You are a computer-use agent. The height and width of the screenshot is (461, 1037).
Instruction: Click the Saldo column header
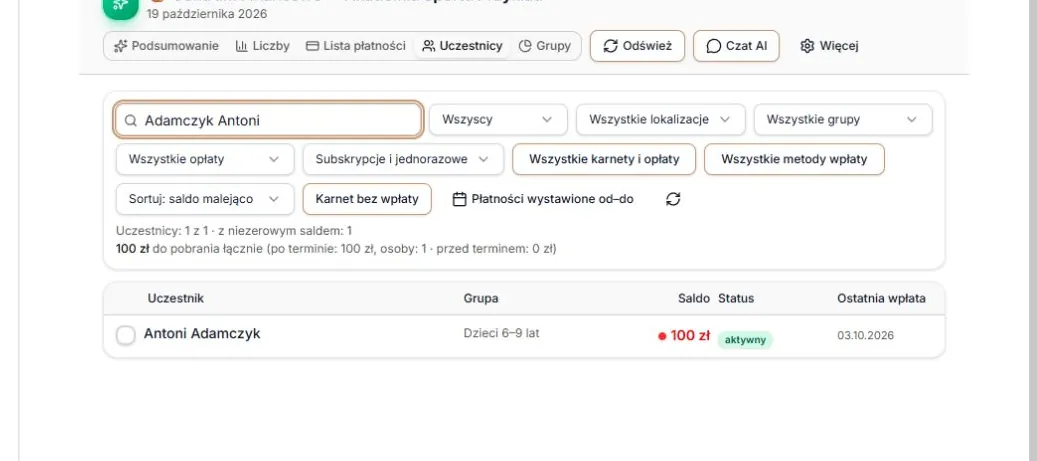coord(694,298)
